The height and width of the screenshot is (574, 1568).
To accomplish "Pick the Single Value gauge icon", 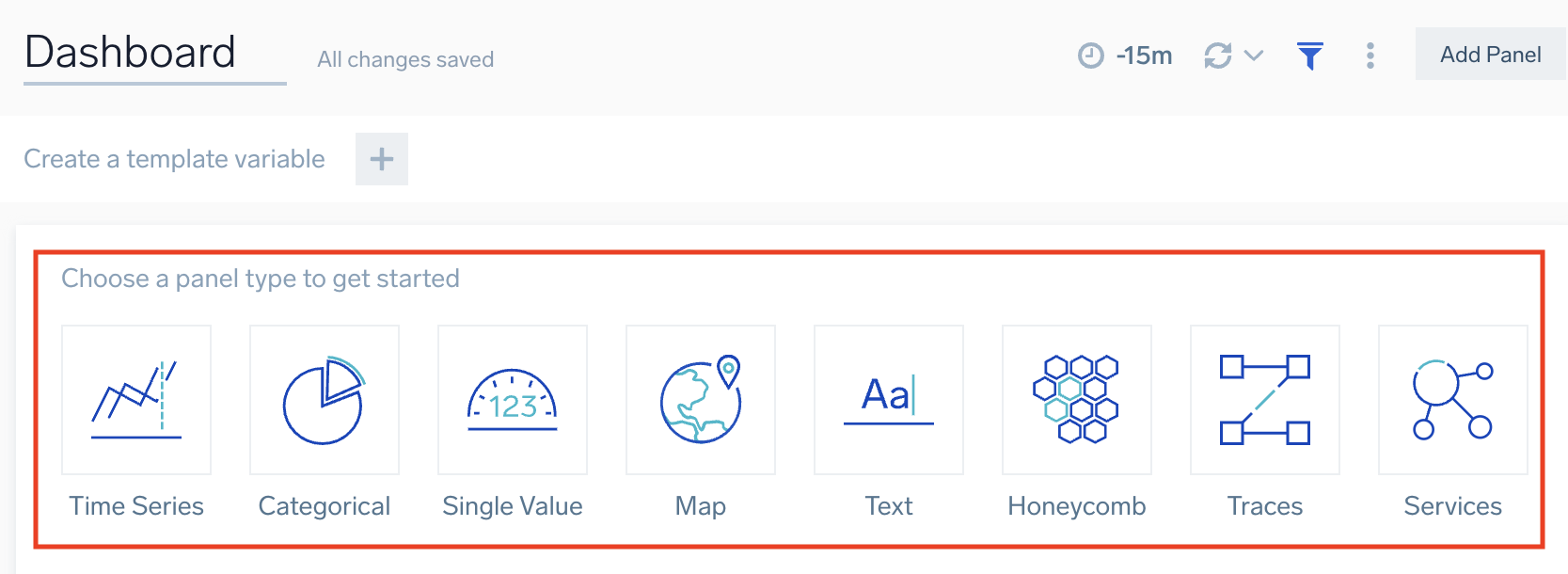I will coord(513,400).
